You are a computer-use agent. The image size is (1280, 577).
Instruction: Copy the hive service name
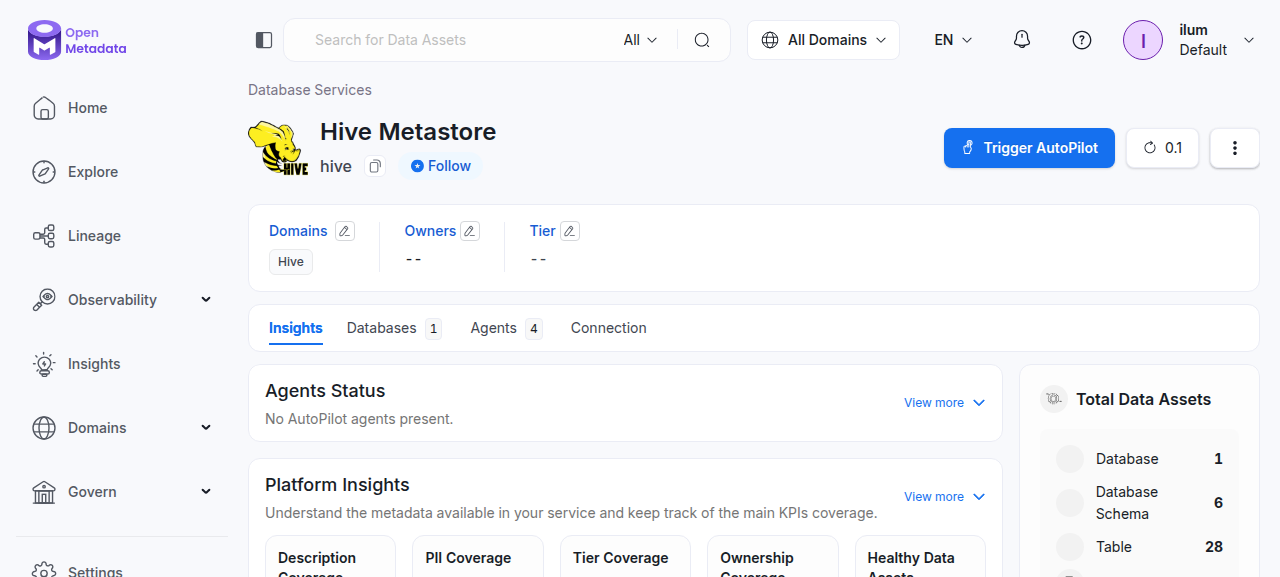coord(375,166)
